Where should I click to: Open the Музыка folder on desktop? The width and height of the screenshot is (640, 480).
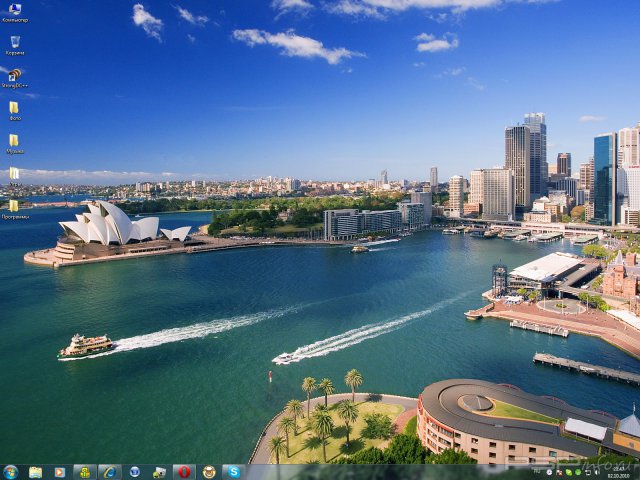14,141
